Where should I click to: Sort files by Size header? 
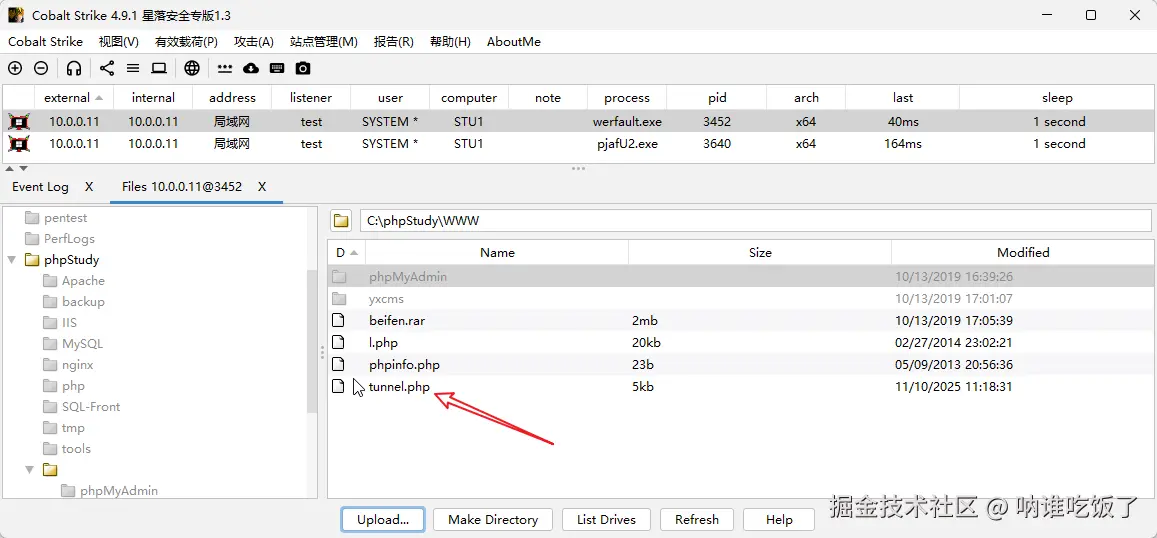(x=760, y=252)
